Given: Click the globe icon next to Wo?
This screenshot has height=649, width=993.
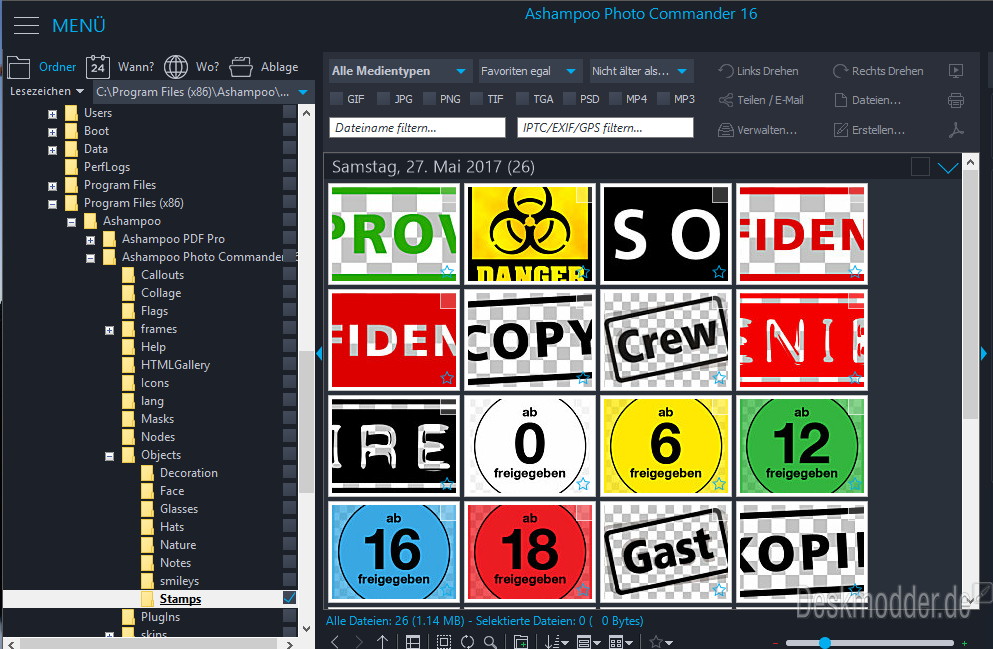Looking at the screenshot, I should [175, 66].
